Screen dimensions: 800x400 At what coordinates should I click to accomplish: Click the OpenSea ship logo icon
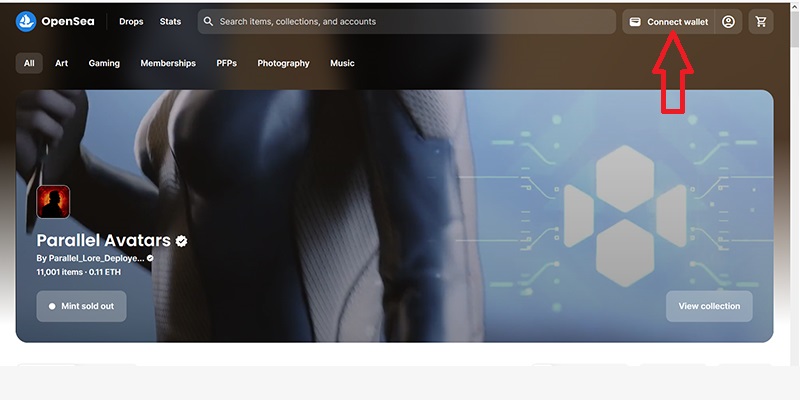coord(26,21)
